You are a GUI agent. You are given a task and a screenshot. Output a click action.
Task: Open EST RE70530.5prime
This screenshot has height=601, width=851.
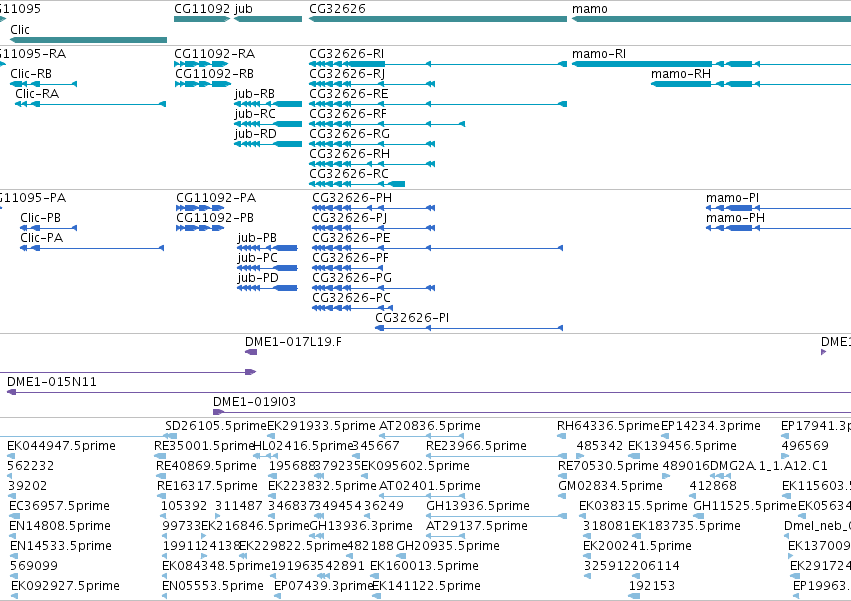coord(562,476)
